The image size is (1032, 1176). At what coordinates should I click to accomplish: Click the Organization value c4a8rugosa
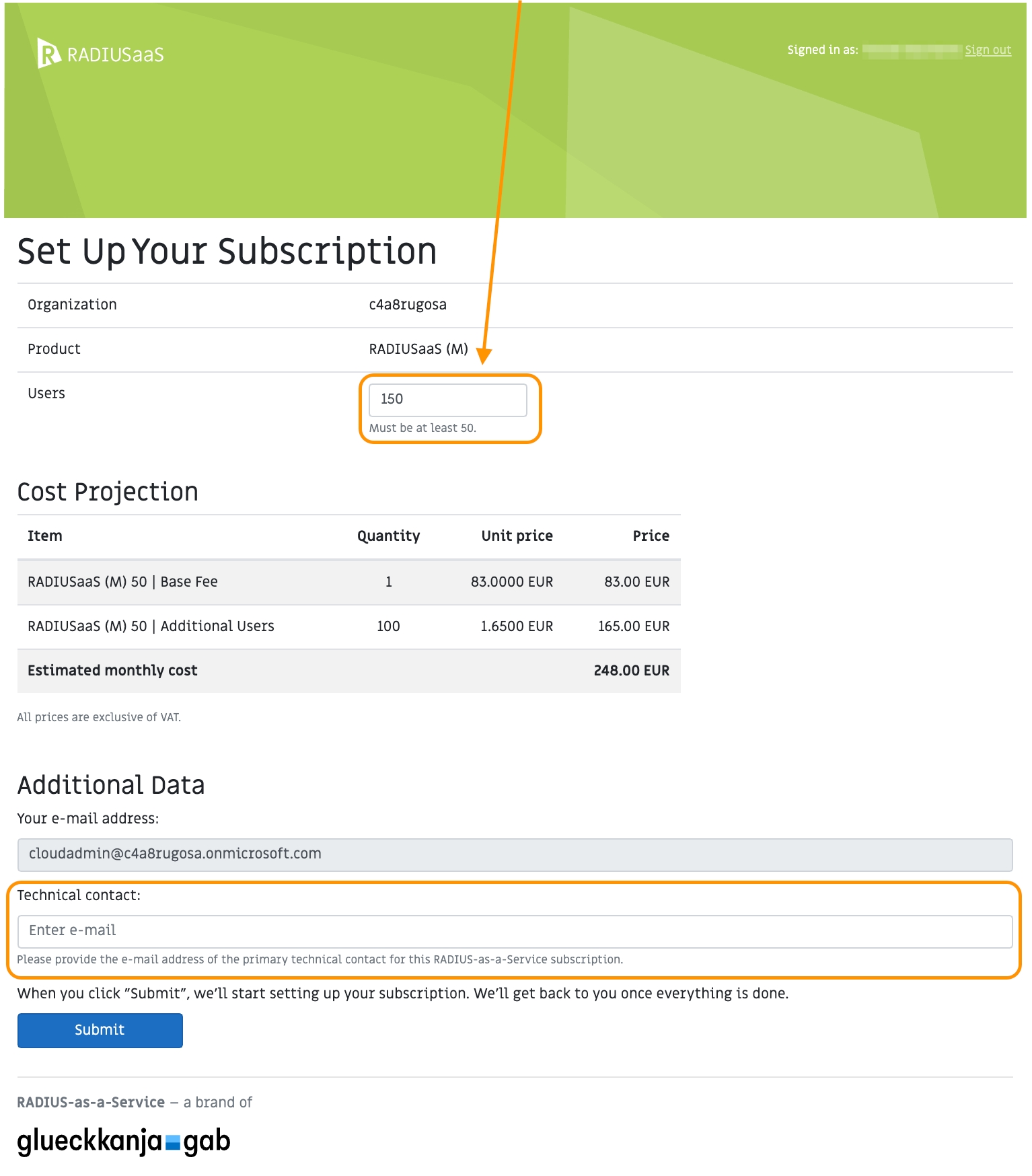point(407,305)
